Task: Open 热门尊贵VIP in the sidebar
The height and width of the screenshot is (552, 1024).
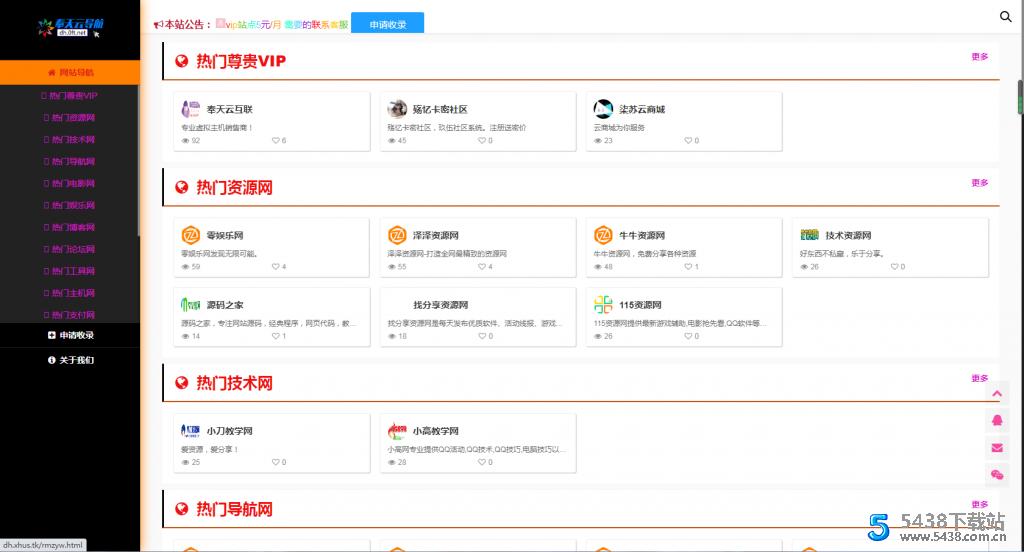Action: click(70, 95)
